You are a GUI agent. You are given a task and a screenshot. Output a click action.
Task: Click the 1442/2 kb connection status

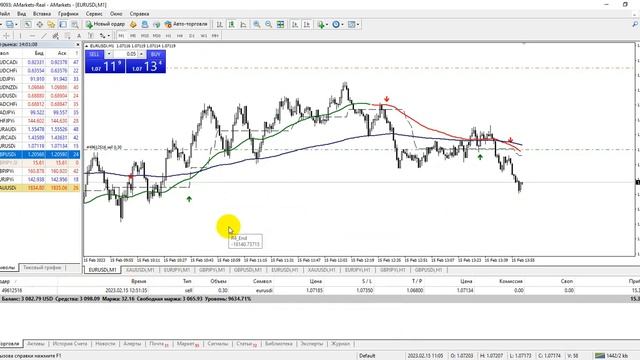click(611, 356)
